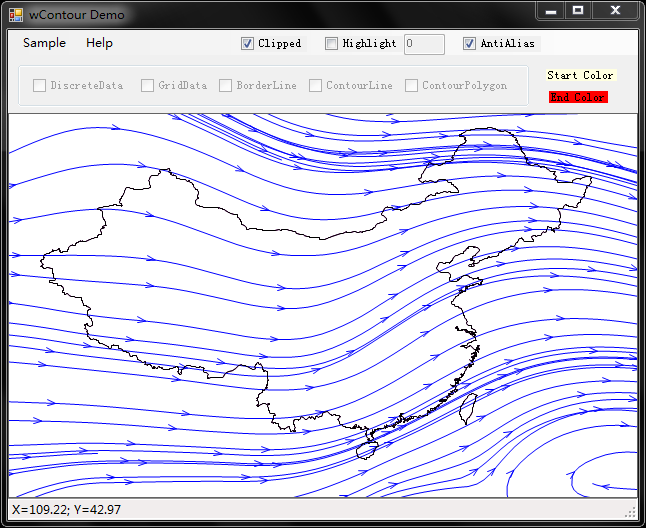This screenshot has width=646, height=528.
Task: Click the wContour Demo title bar icon
Action: pos(16,15)
